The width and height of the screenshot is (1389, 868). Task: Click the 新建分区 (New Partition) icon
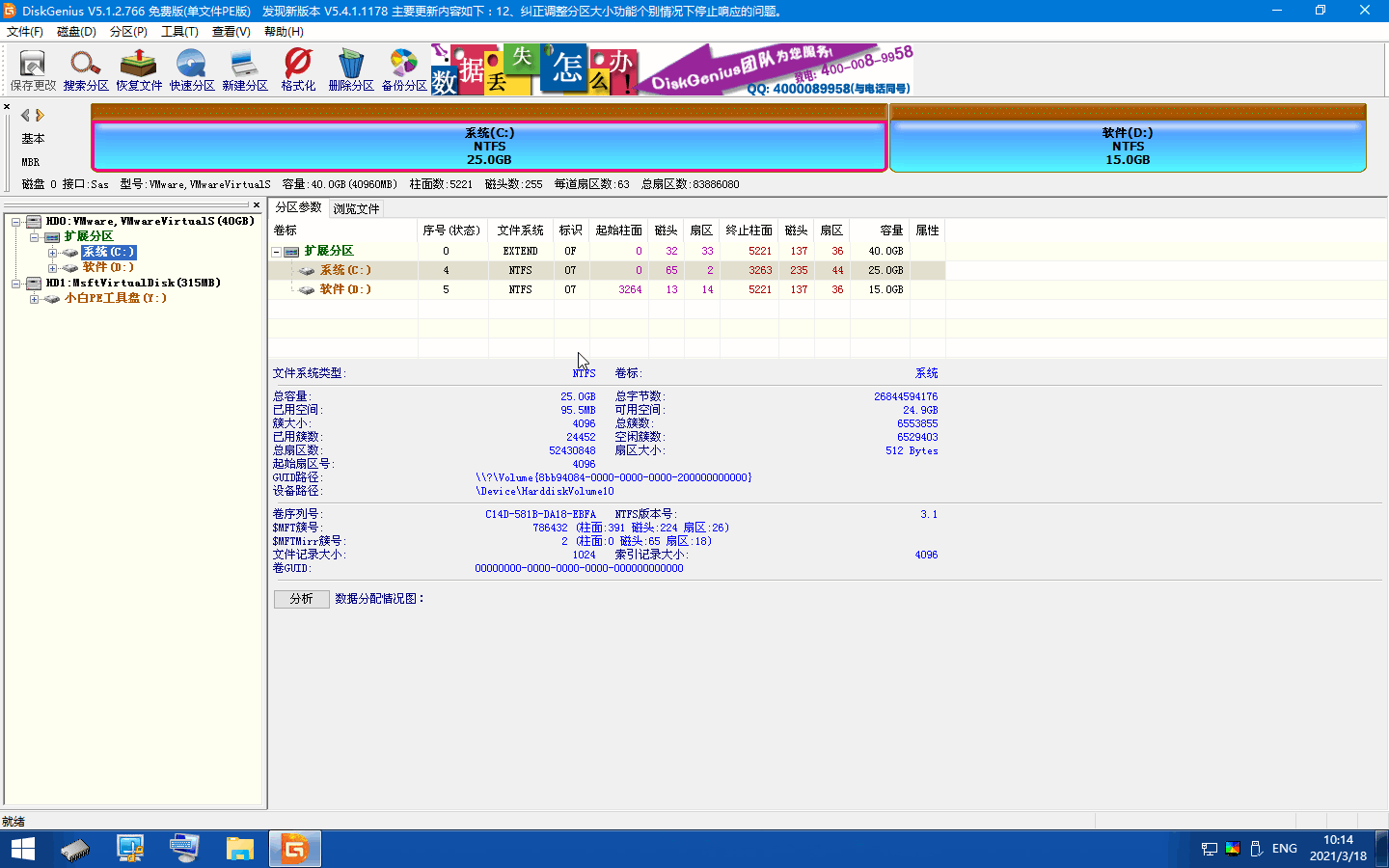(245, 70)
